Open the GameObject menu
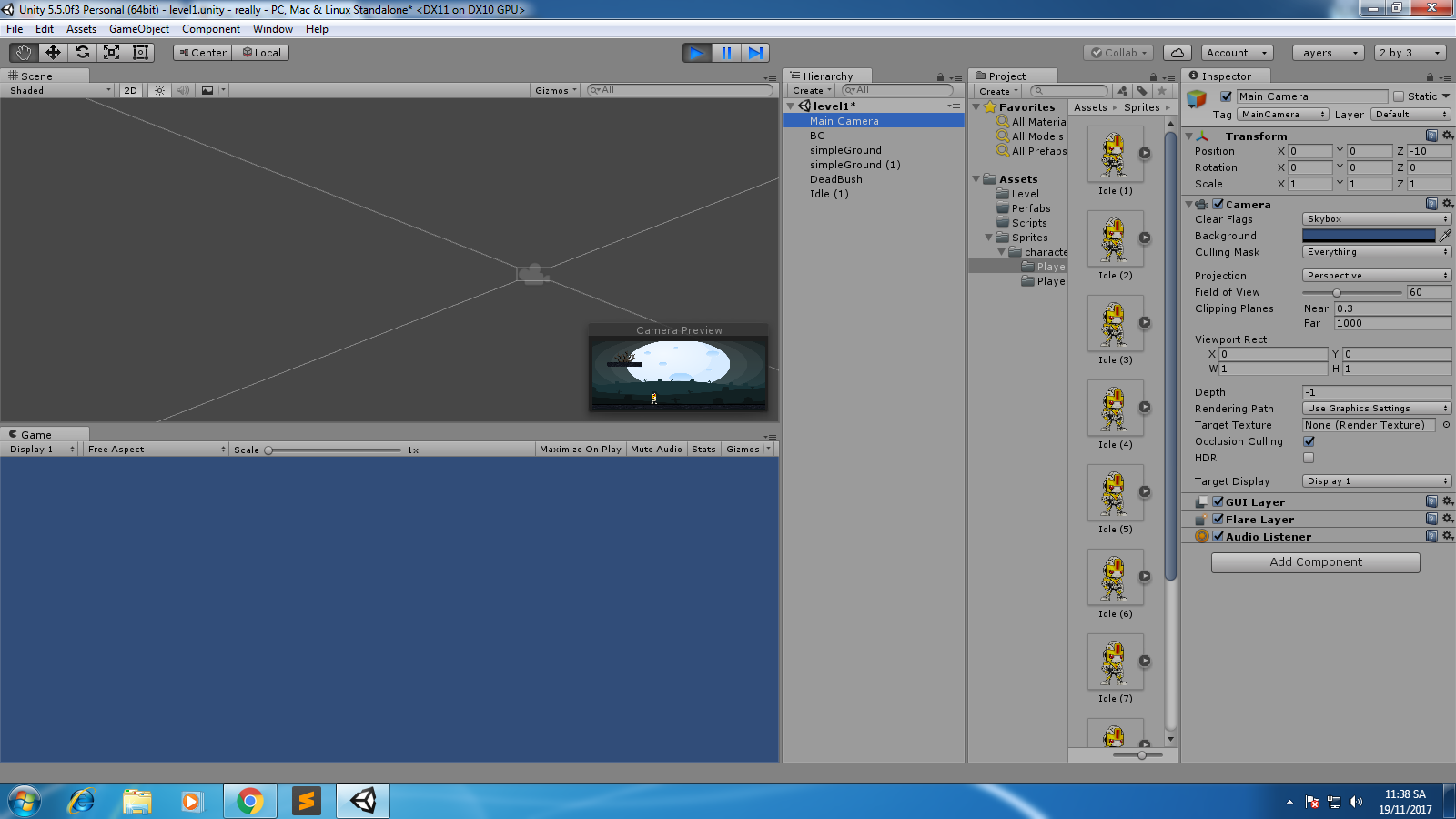 tap(138, 29)
